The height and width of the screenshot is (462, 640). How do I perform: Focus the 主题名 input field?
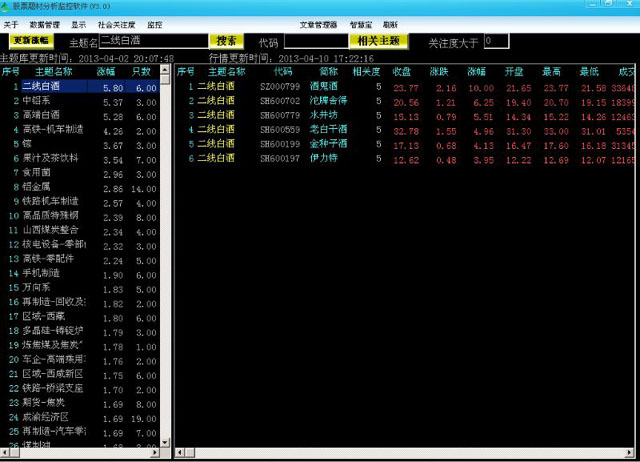click(153, 41)
